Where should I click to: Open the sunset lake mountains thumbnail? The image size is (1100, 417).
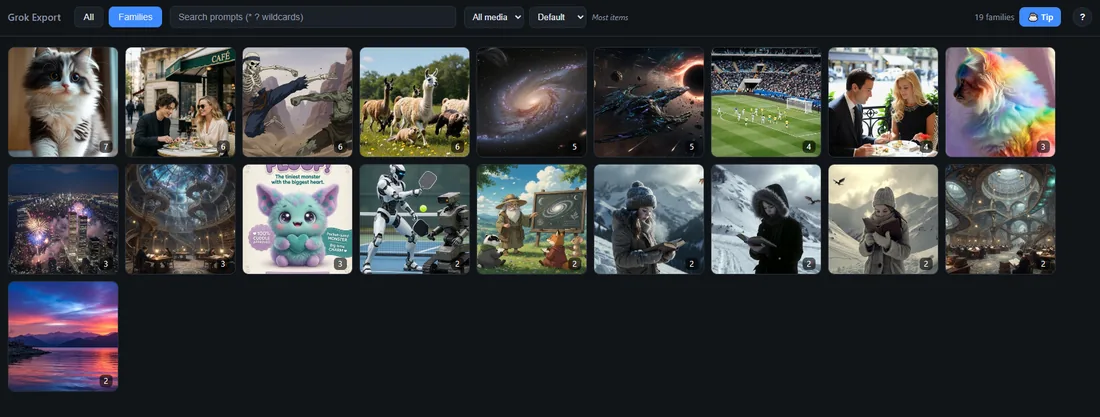[63, 336]
